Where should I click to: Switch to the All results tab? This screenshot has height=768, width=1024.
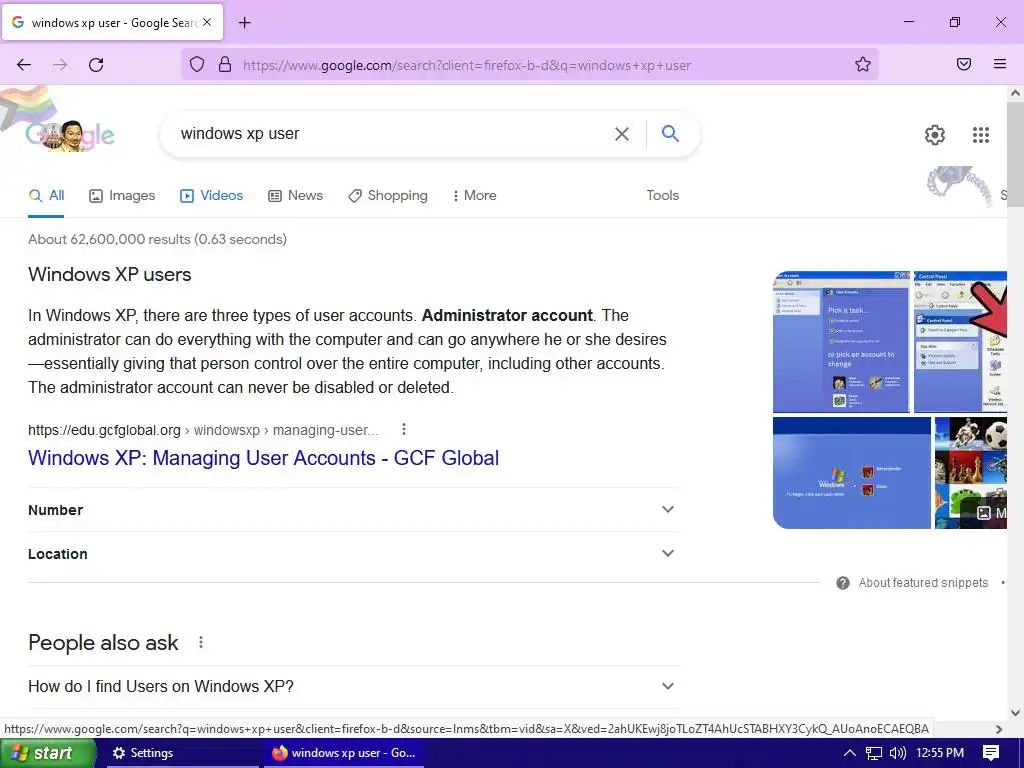tap(46, 195)
